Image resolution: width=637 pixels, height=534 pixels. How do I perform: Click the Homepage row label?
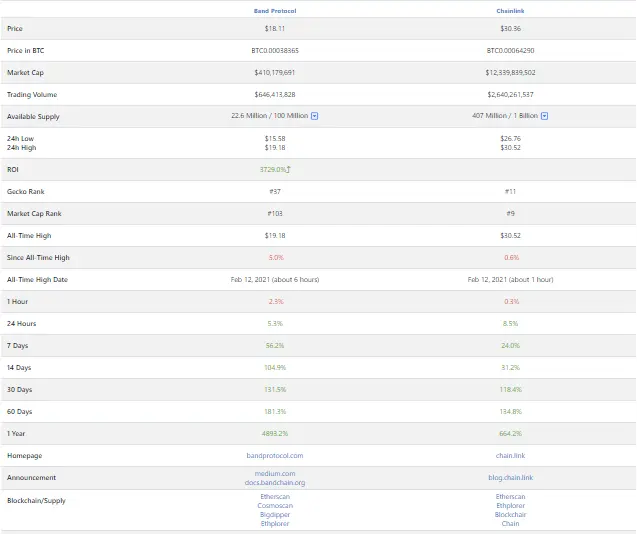pyautogui.click(x=24, y=456)
